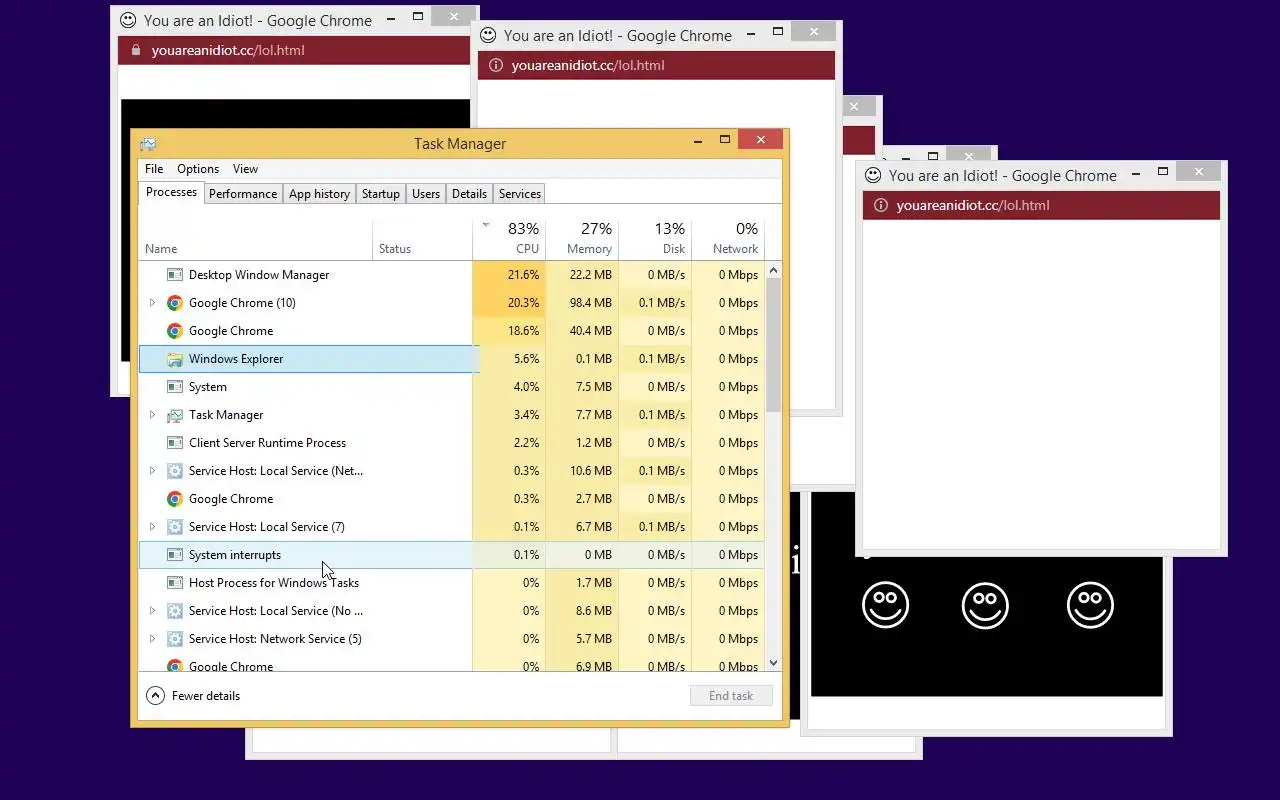Screen dimensions: 1280x800
Task: Switch to the Details tab
Action: [469, 194]
